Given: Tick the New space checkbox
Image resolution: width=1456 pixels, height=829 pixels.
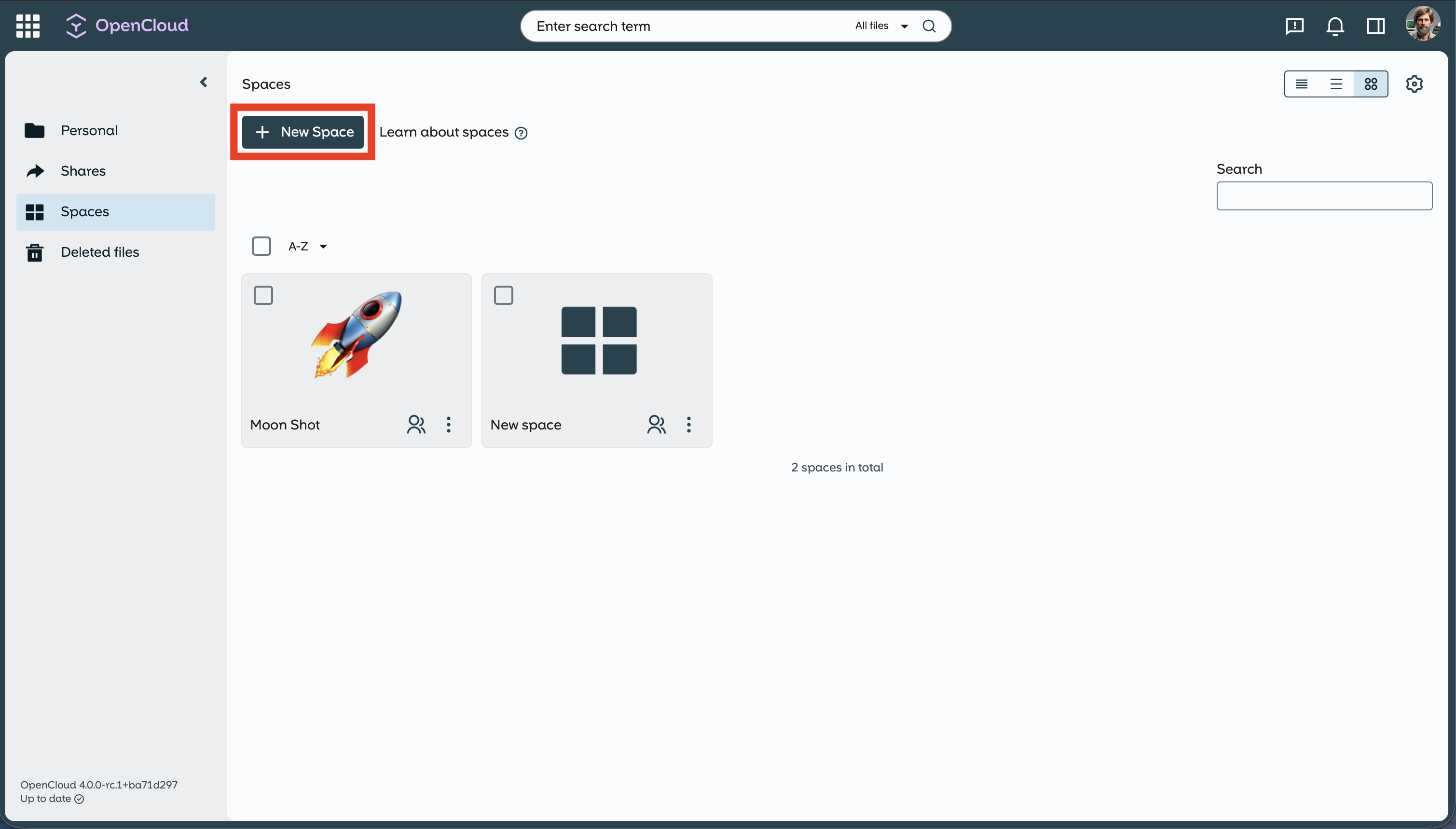Looking at the screenshot, I should pos(503,295).
